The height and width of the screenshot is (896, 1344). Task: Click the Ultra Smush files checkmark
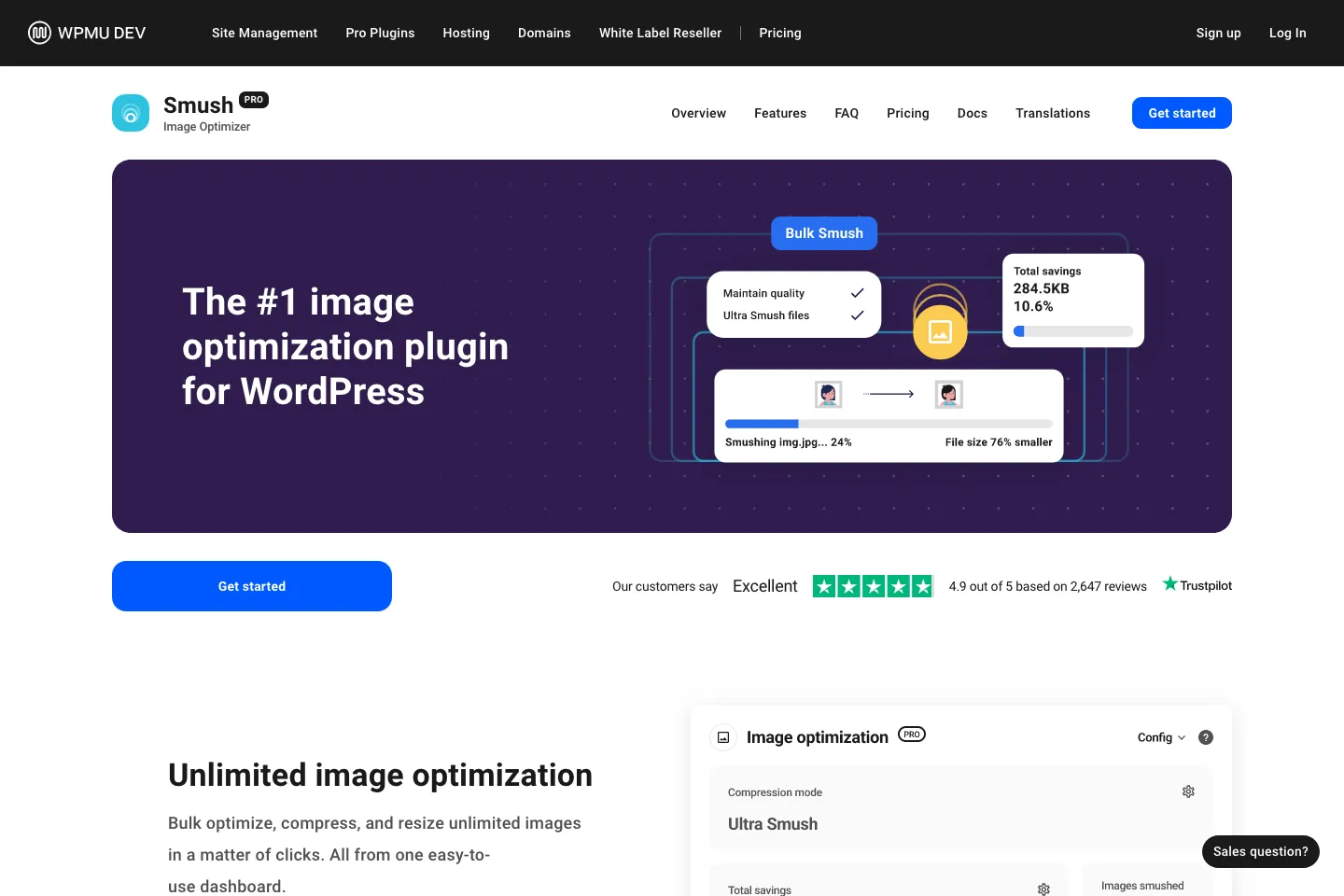857,315
